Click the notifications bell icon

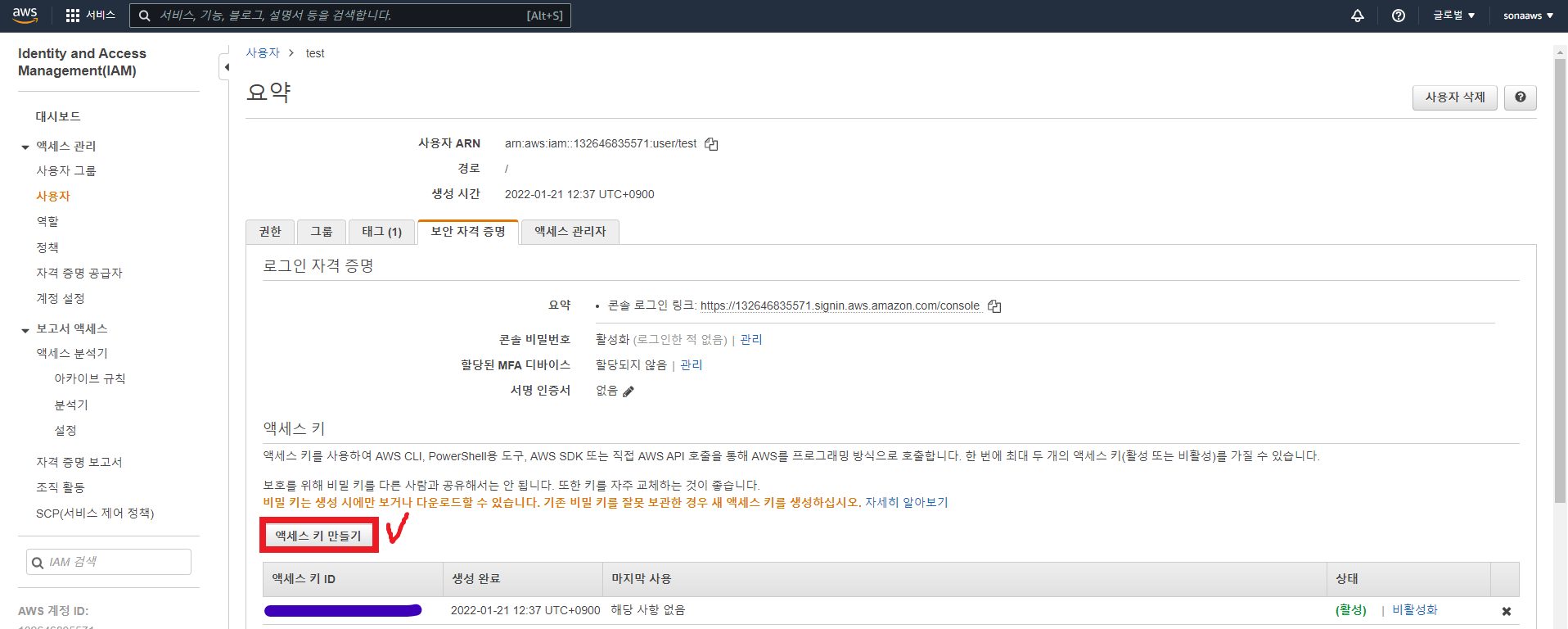1357,16
